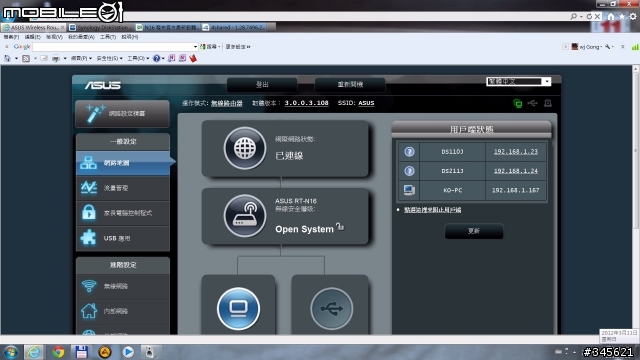Expand the Google toolbar search box dropdown

click(x=195, y=47)
